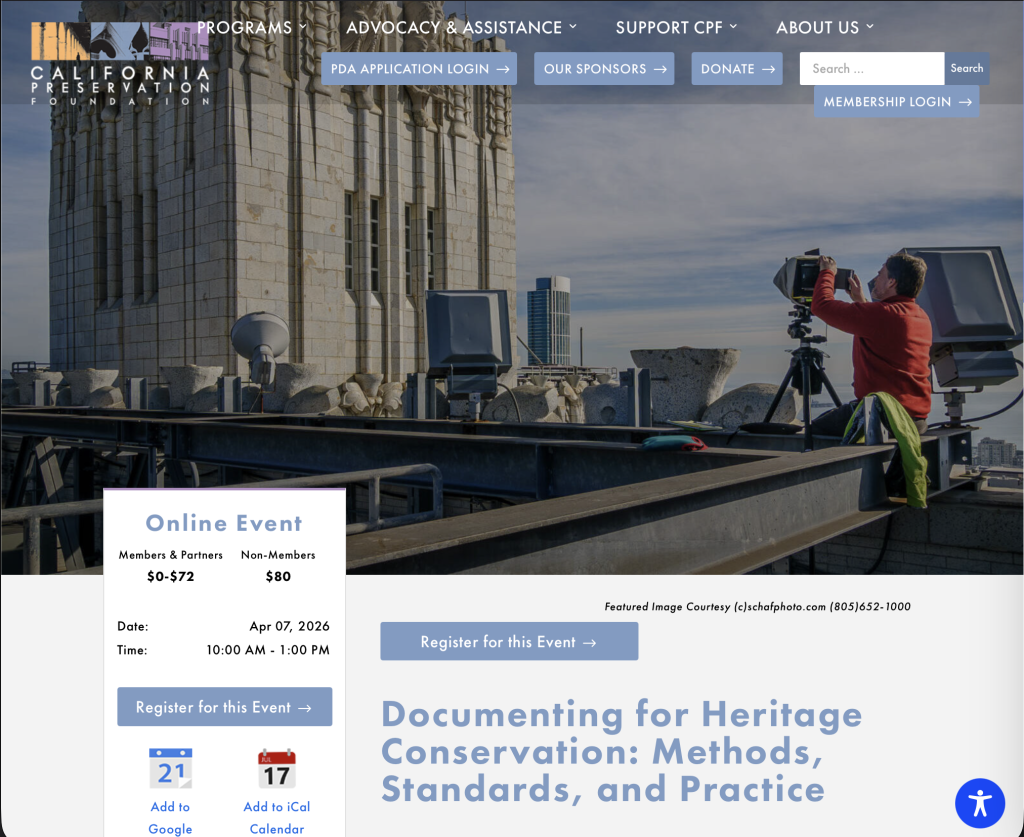Image resolution: width=1024 pixels, height=837 pixels.
Task: Click the California Preservation Foundation logo
Action: coord(119,62)
